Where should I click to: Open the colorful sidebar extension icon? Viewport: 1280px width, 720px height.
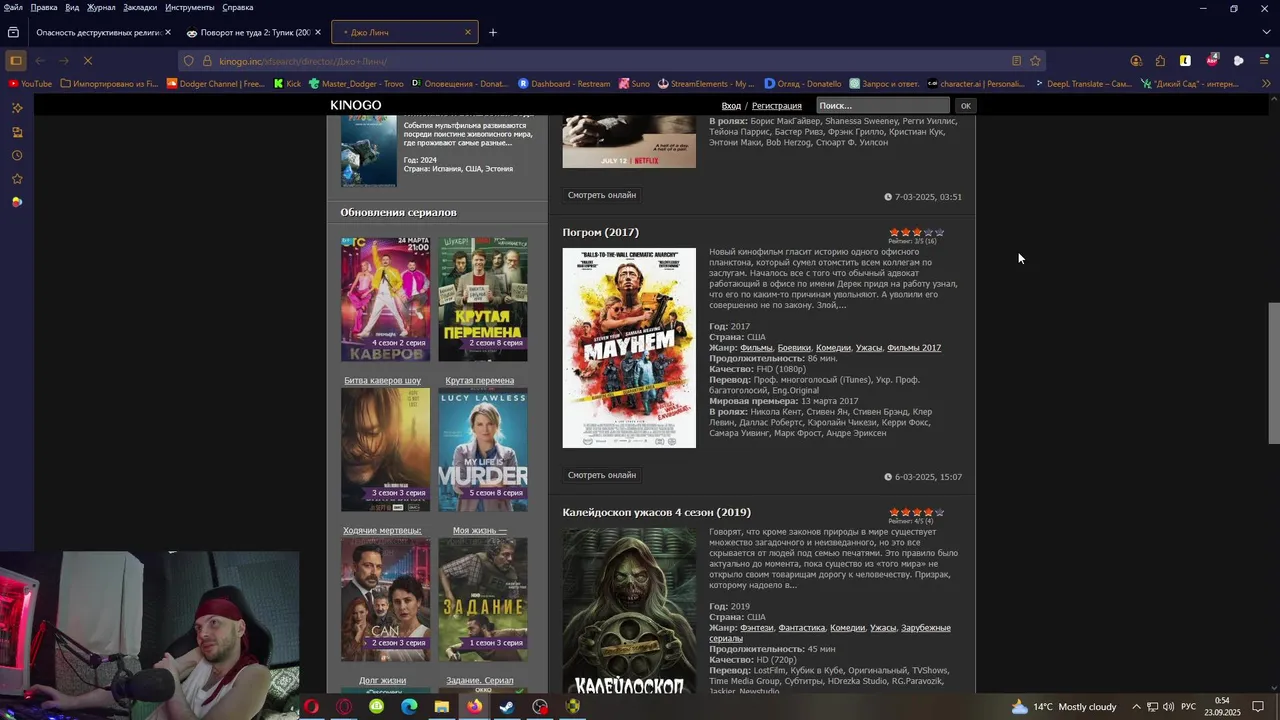pos(16,202)
